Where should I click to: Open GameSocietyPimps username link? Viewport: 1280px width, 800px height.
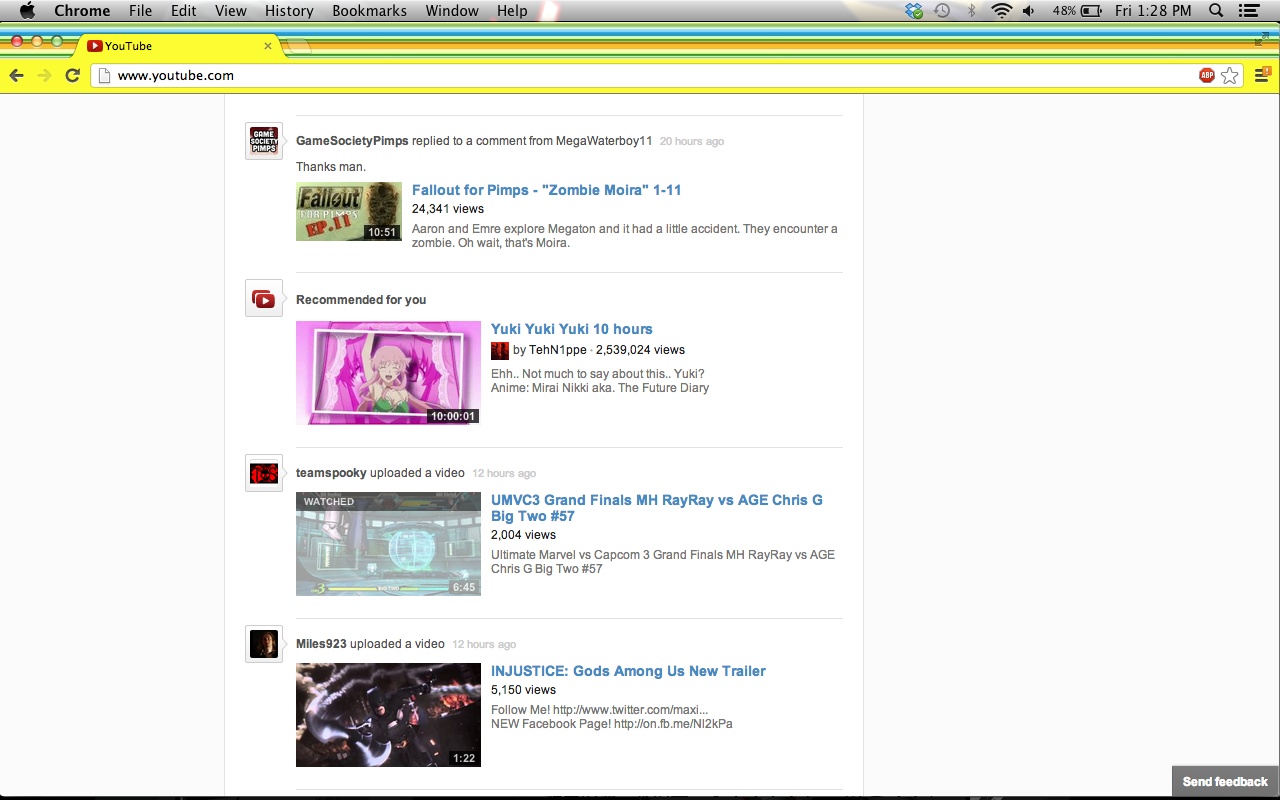point(352,141)
